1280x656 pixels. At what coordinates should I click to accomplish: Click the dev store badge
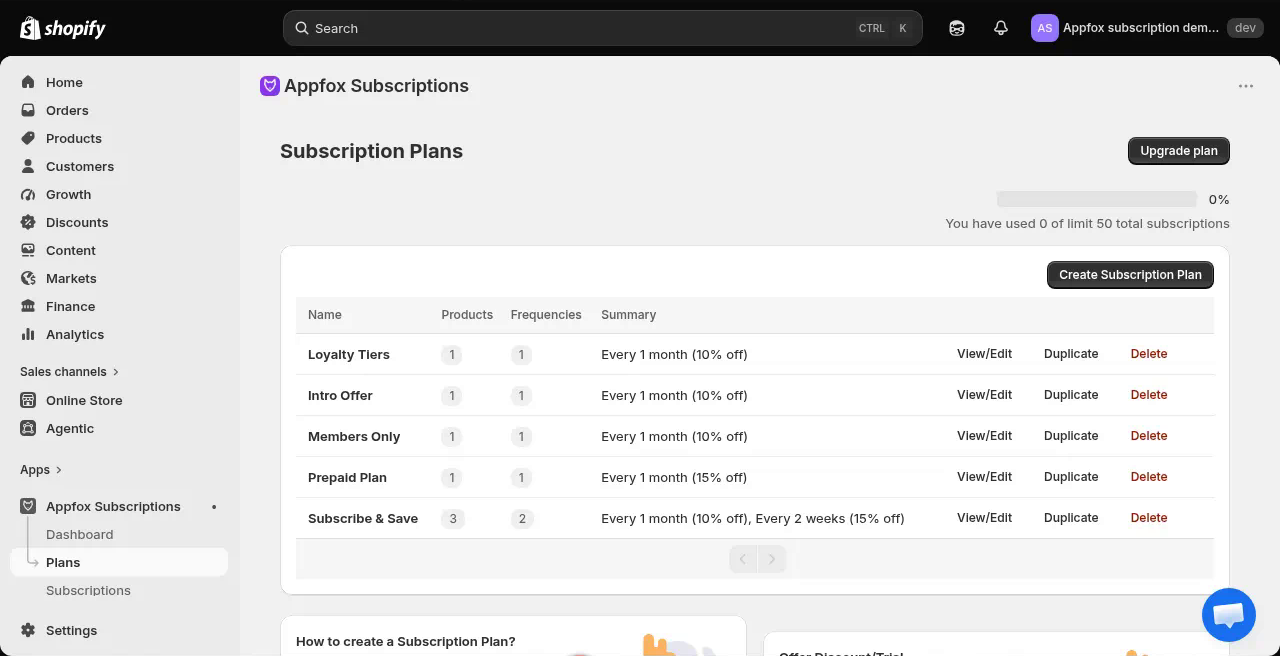tap(1245, 28)
